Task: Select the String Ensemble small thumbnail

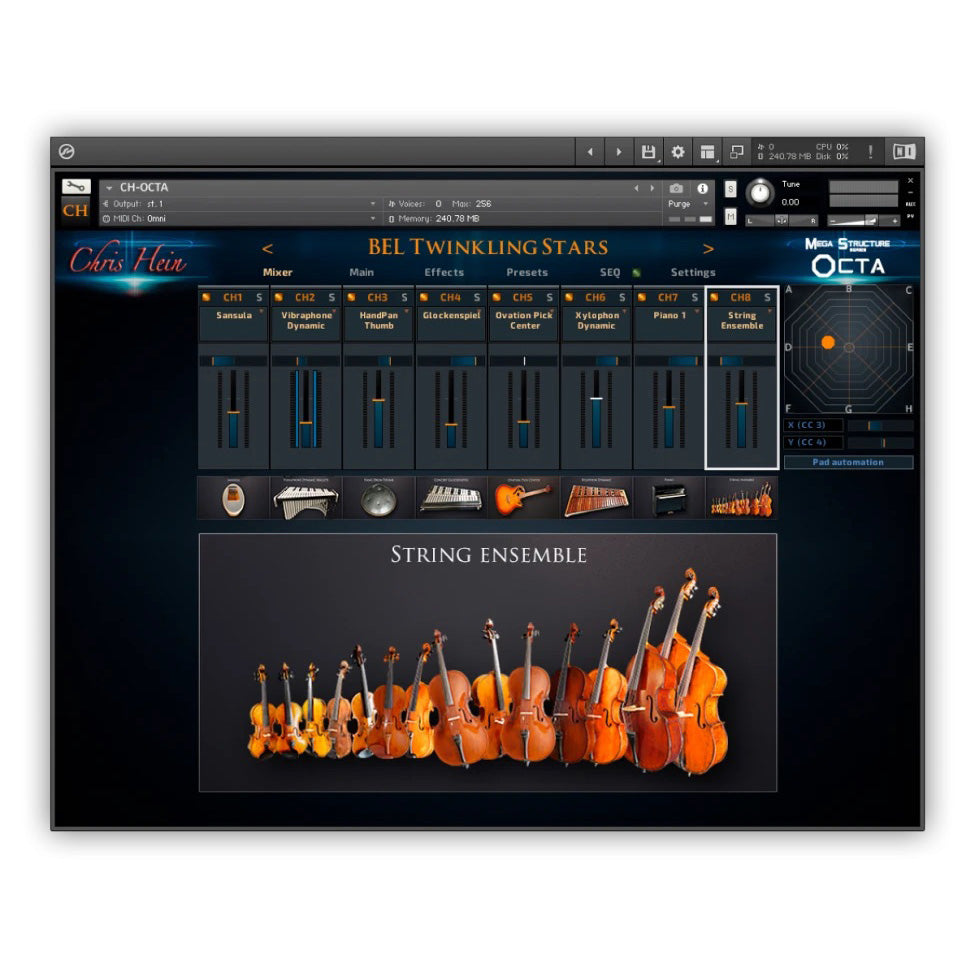Action: coord(742,498)
